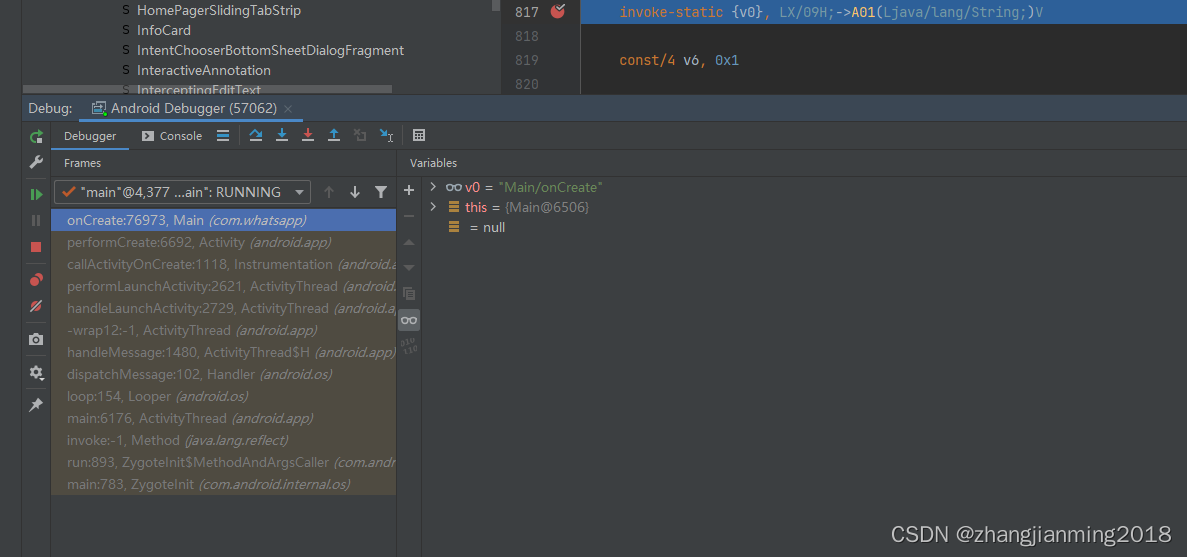Click line number 818 gutter

click(x=526, y=36)
